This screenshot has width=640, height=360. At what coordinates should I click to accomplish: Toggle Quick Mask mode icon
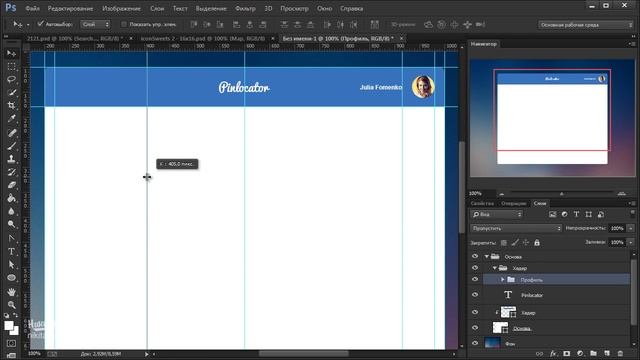coord(11,343)
